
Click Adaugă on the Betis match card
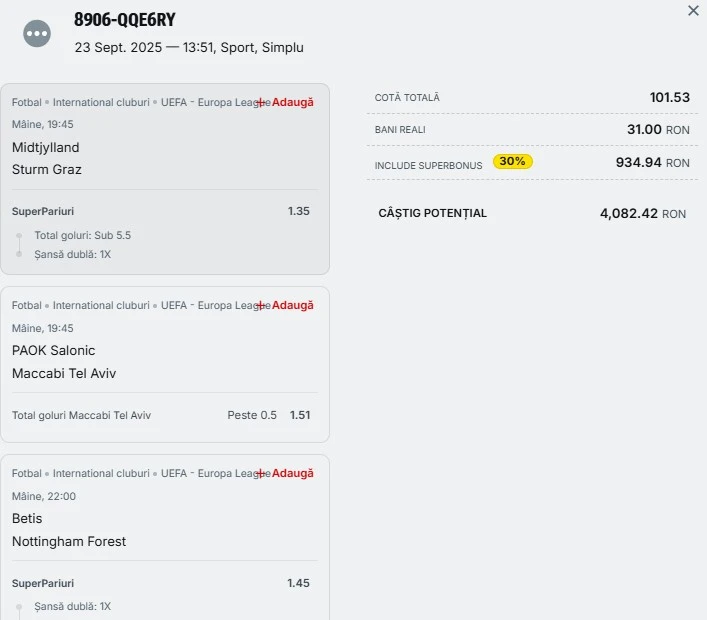click(287, 473)
